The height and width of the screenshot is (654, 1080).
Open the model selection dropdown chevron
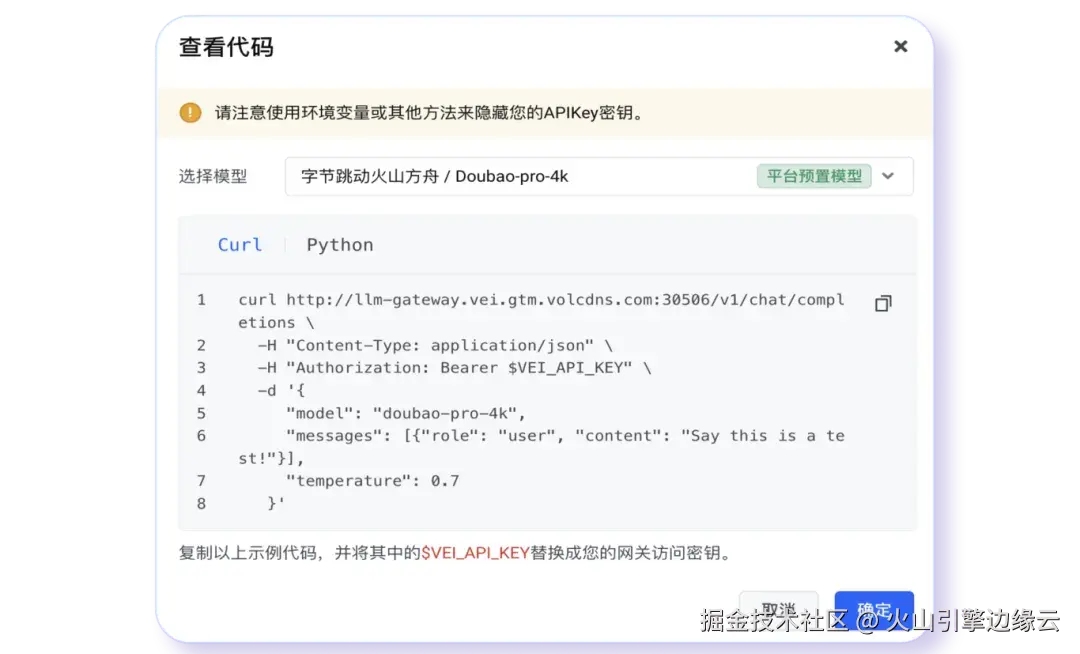click(x=888, y=175)
